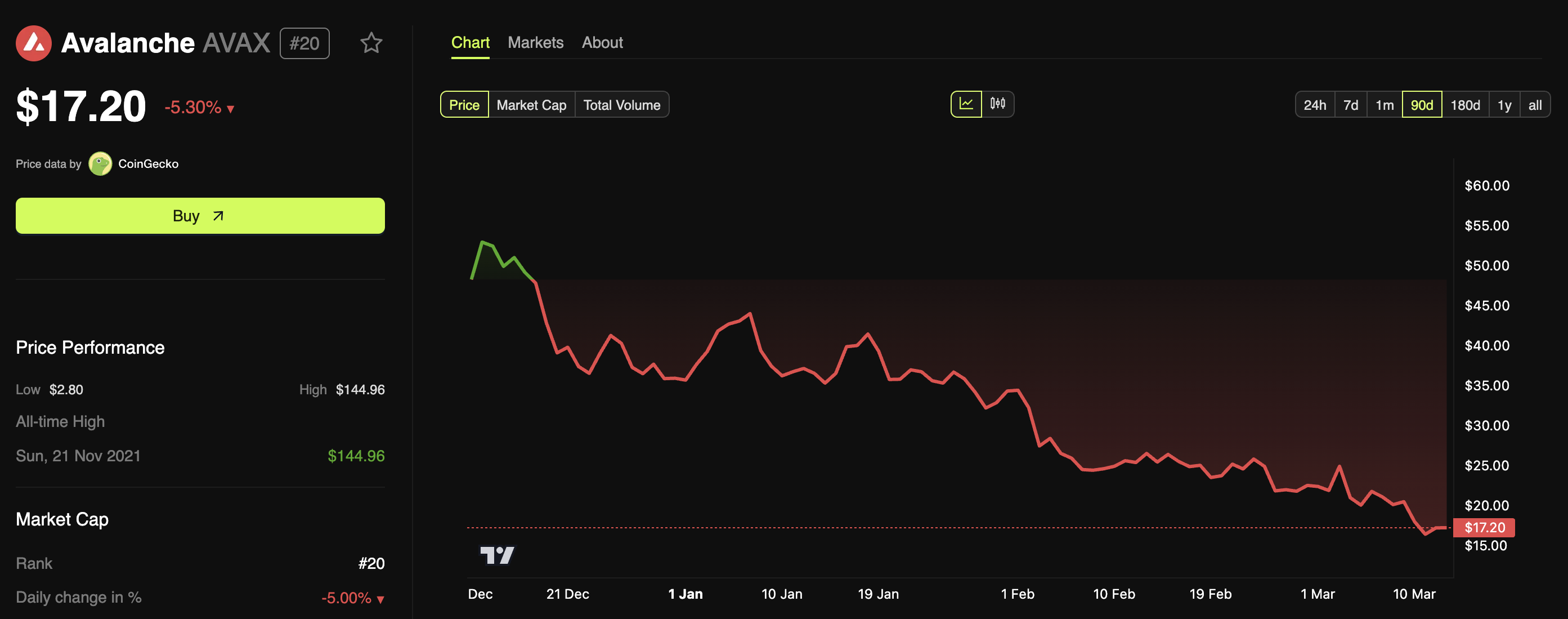Open the Markets tab
This screenshot has width=1568, height=619.
click(535, 43)
